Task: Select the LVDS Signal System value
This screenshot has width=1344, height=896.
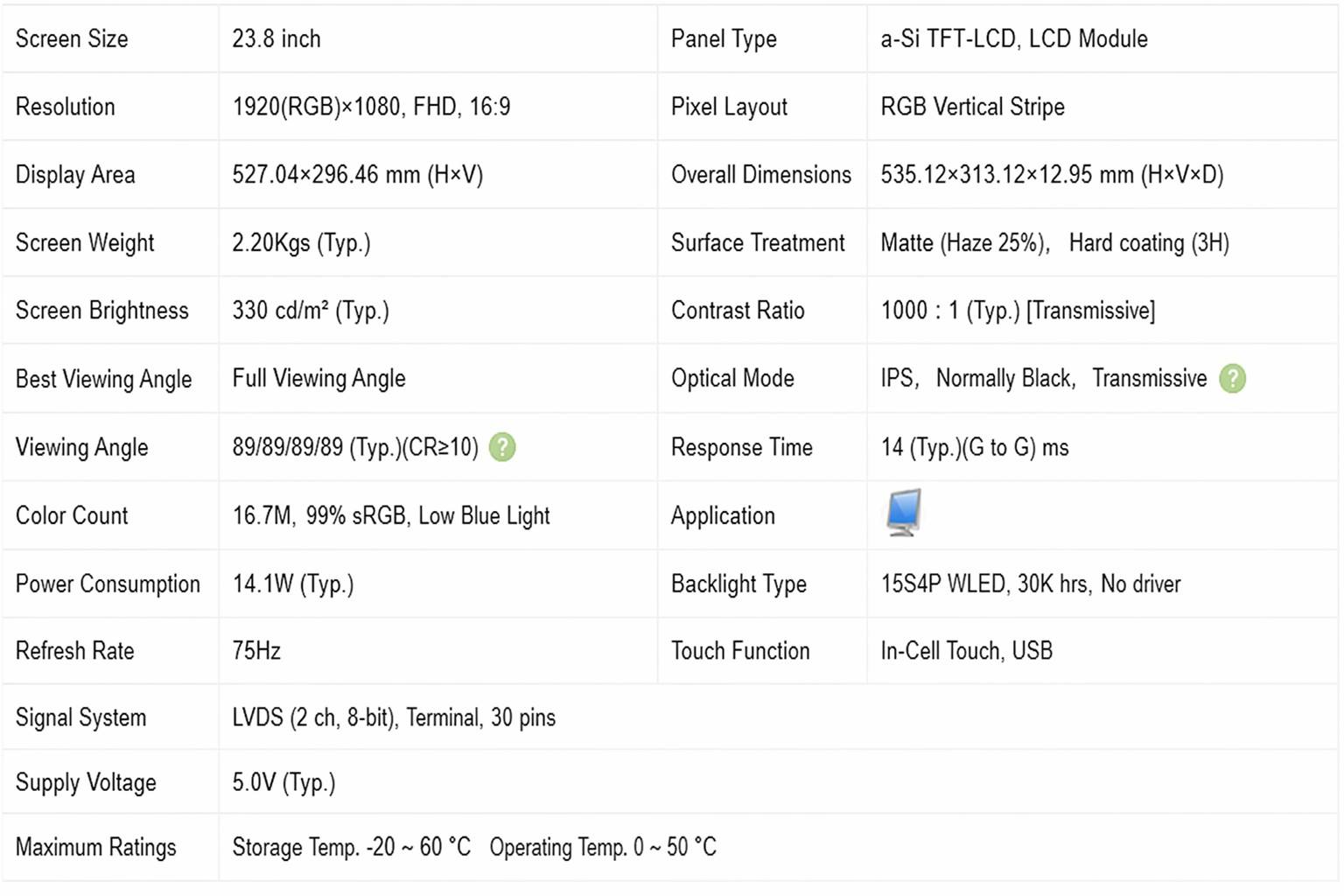Action: [x=394, y=718]
